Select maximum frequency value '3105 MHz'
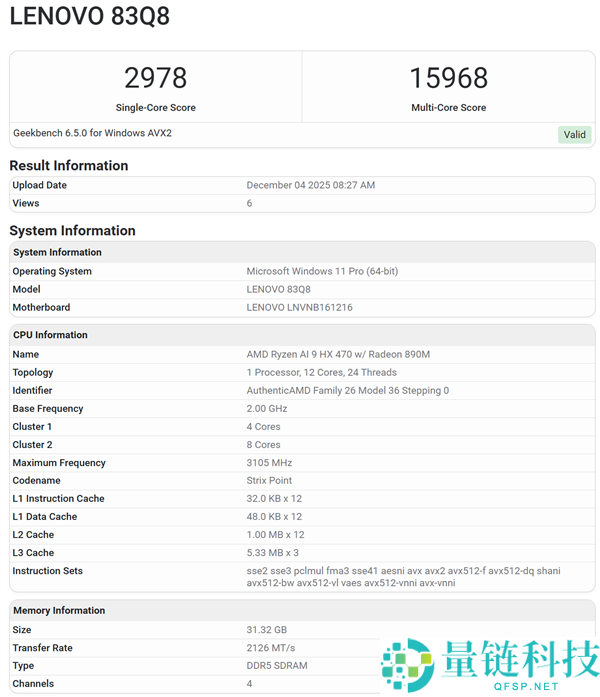600x697 pixels. (269, 463)
